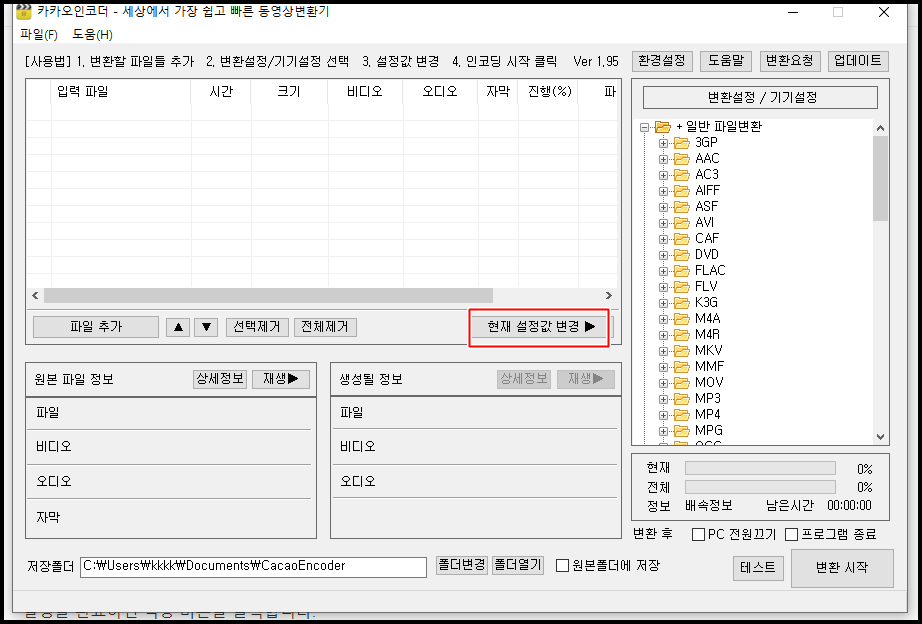922x624 pixels.
Task: Toggle the 프로그램 종료 checkbox
Action: point(791,535)
